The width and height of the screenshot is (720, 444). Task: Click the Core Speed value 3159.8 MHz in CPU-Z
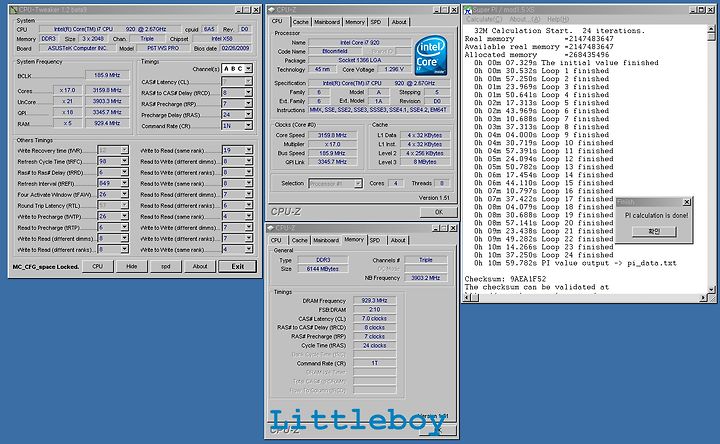coord(332,135)
